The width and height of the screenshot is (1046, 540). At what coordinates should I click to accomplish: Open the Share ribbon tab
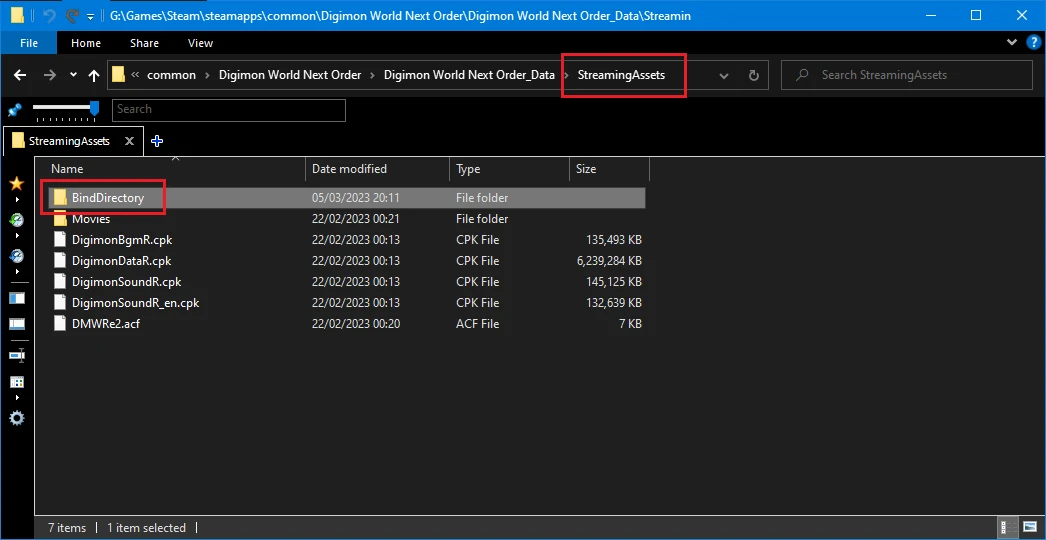pos(144,43)
